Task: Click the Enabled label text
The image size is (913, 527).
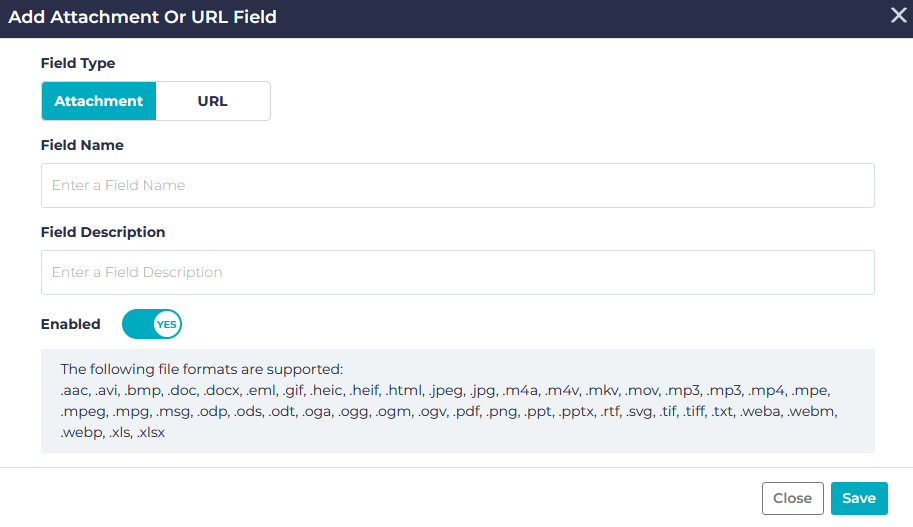Action: click(70, 324)
